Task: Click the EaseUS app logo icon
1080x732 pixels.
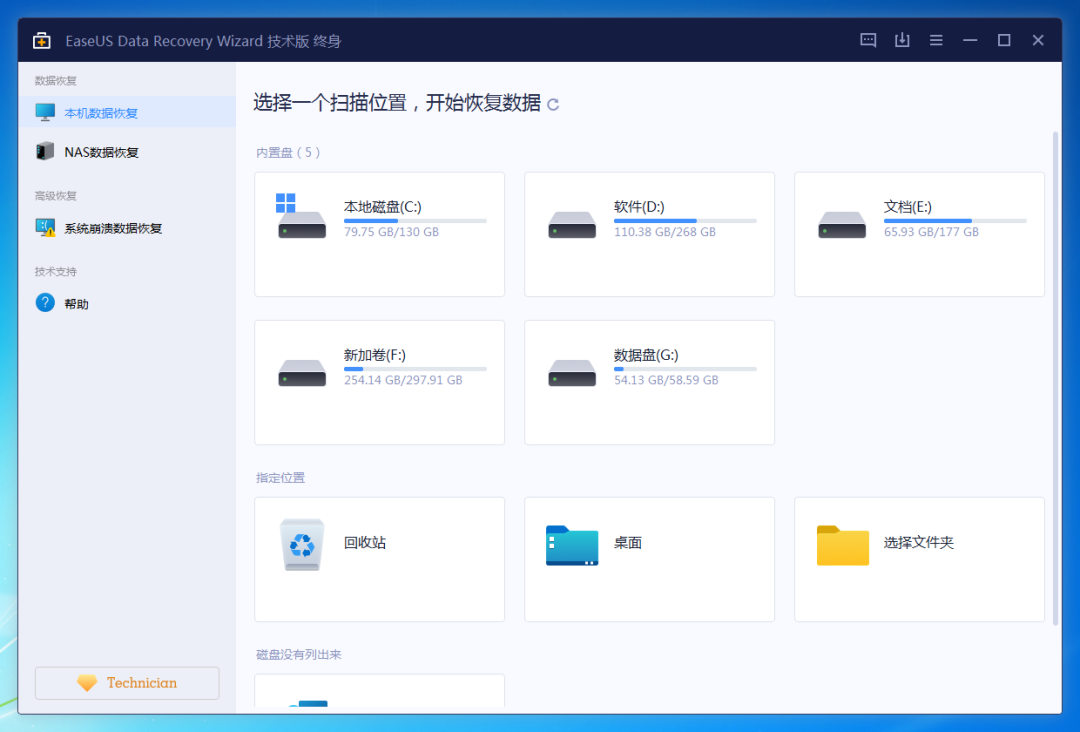Action: point(42,41)
